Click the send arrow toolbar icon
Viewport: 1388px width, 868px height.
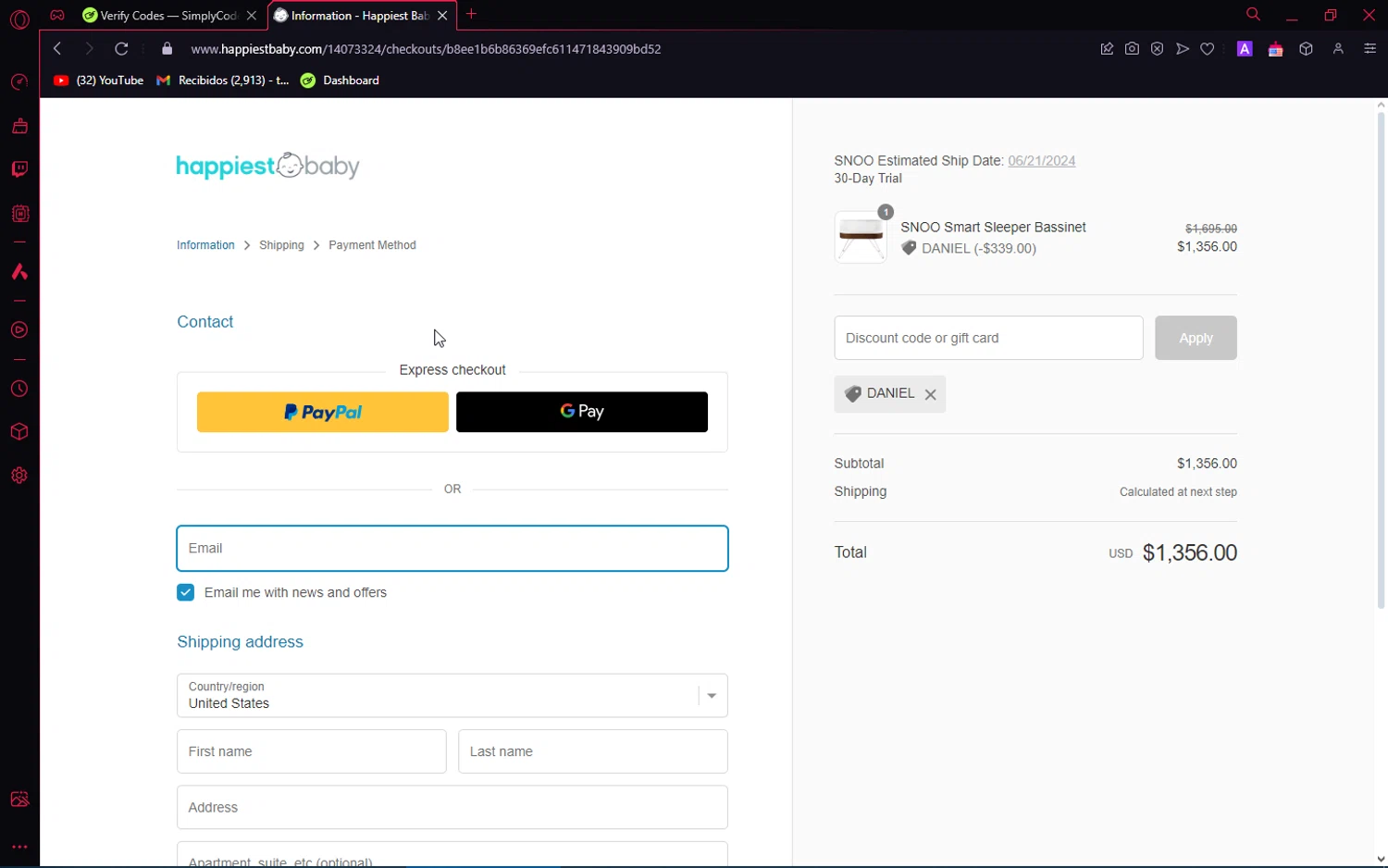point(1183,49)
